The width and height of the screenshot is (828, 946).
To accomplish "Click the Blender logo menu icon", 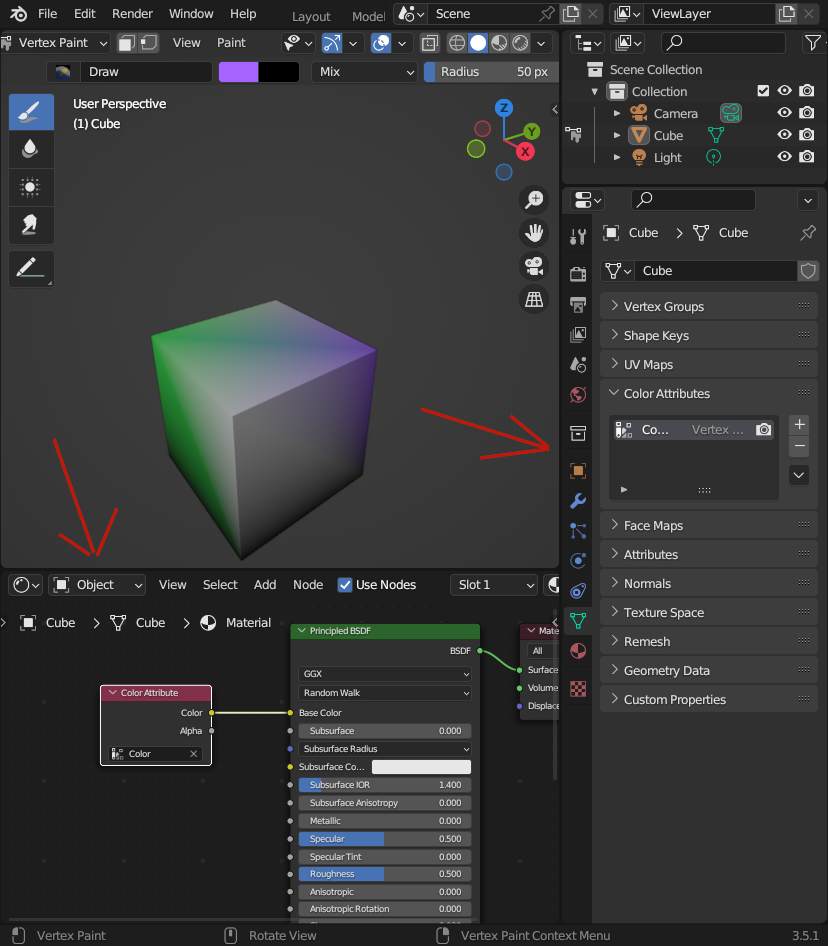I will pyautogui.click(x=18, y=13).
